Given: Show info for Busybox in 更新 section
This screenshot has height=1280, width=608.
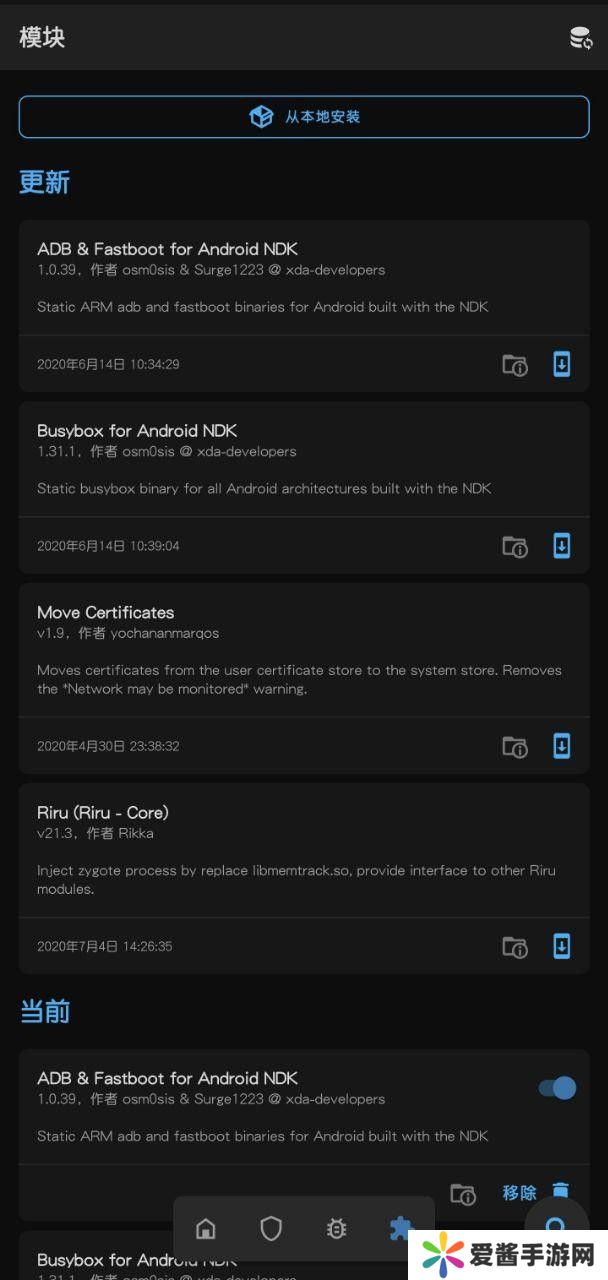Looking at the screenshot, I should point(515,547).
